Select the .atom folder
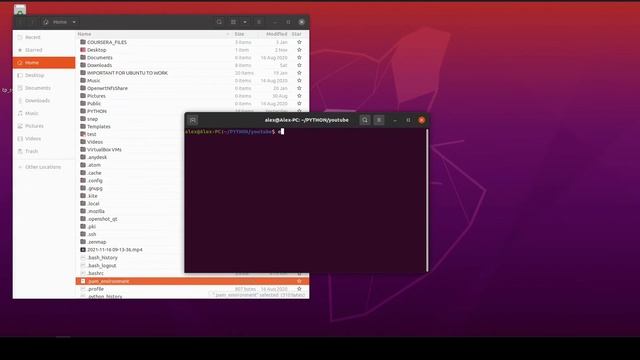 tap(94, 165)
